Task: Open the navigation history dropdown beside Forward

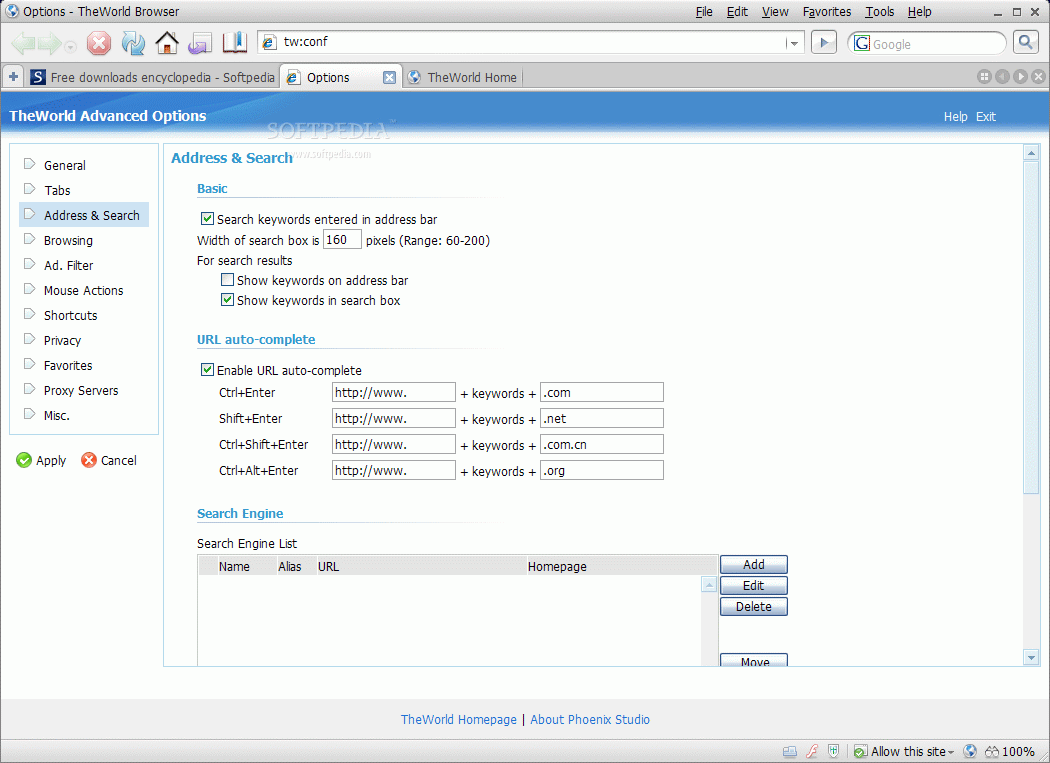Action: tap(70, 46)
